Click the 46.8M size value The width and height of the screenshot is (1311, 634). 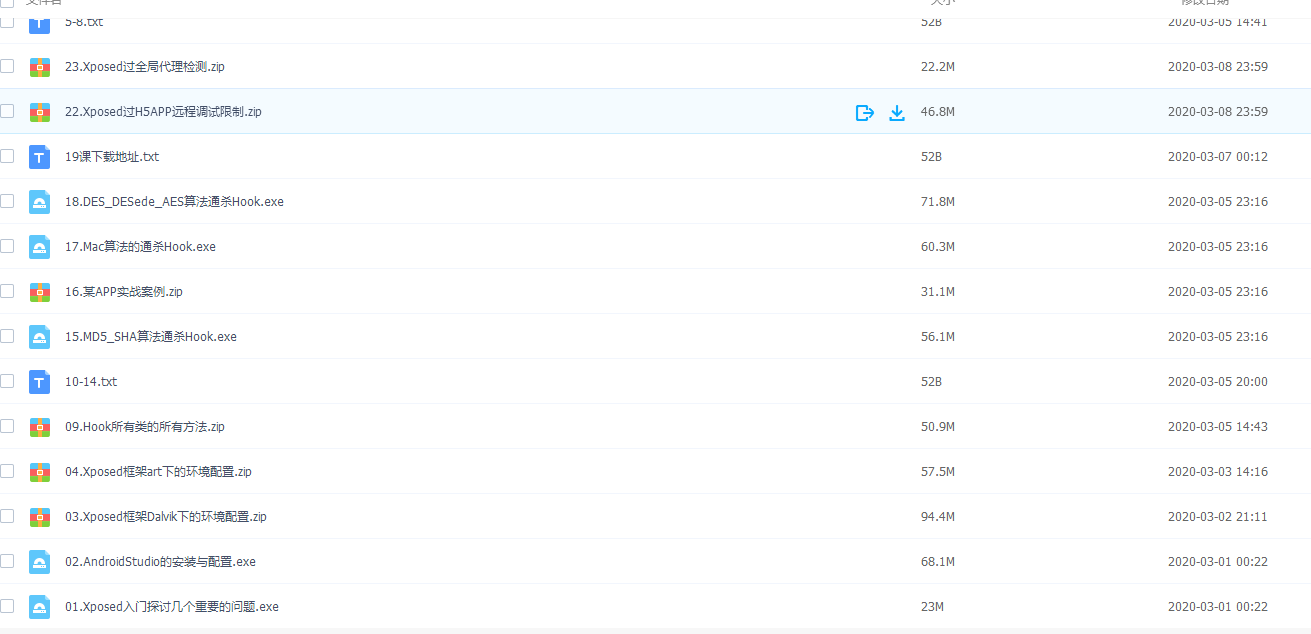pos(938,112)
